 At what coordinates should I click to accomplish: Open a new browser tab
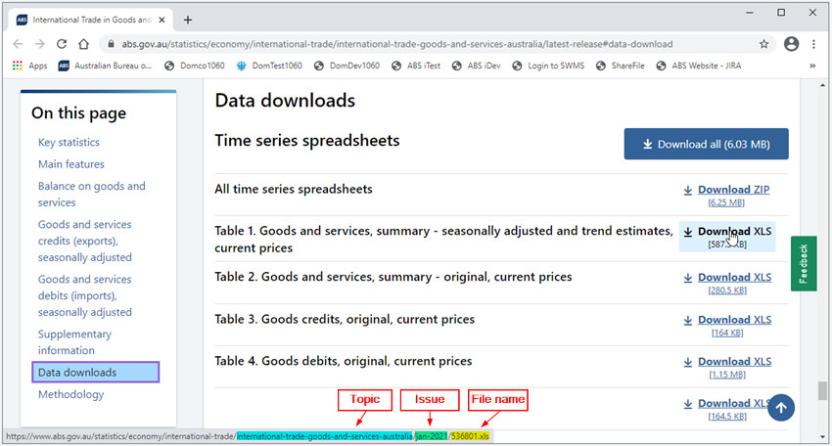pyautogui.click(x=187, y=19)
